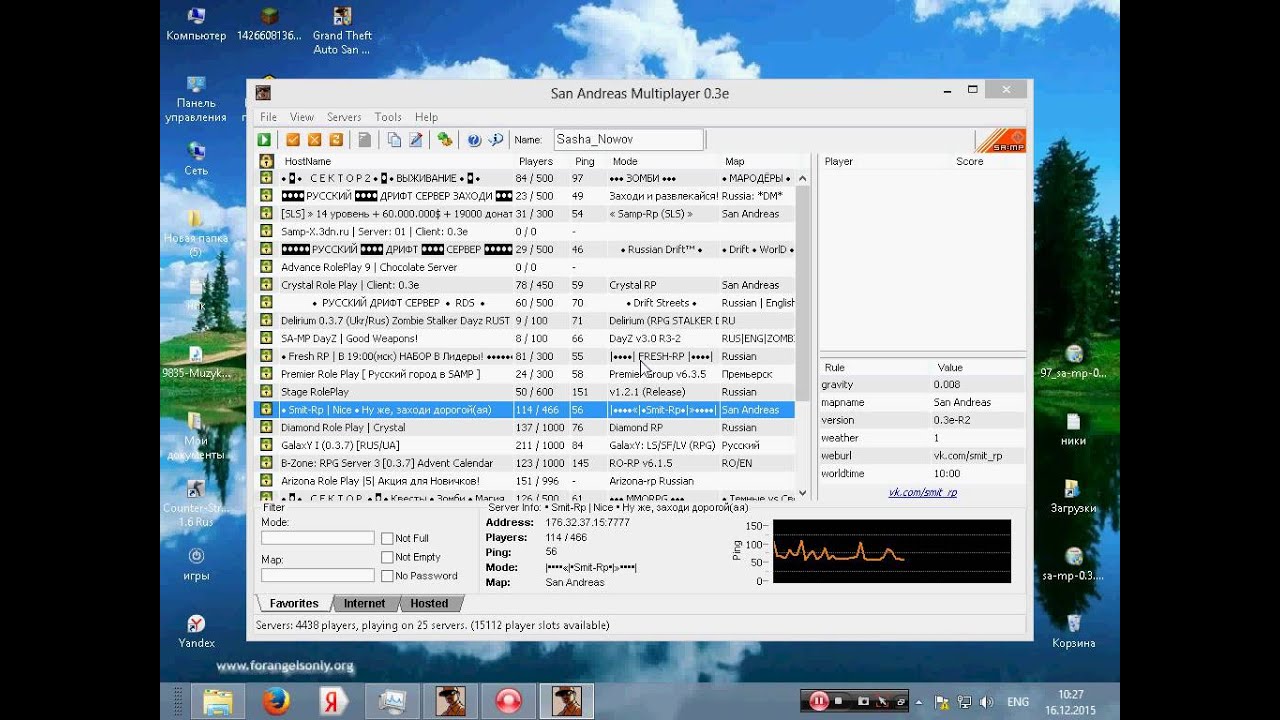Click the SA:MP logo in toolbar
This screenshot has height=720, width=1280.
point(1000,140)
